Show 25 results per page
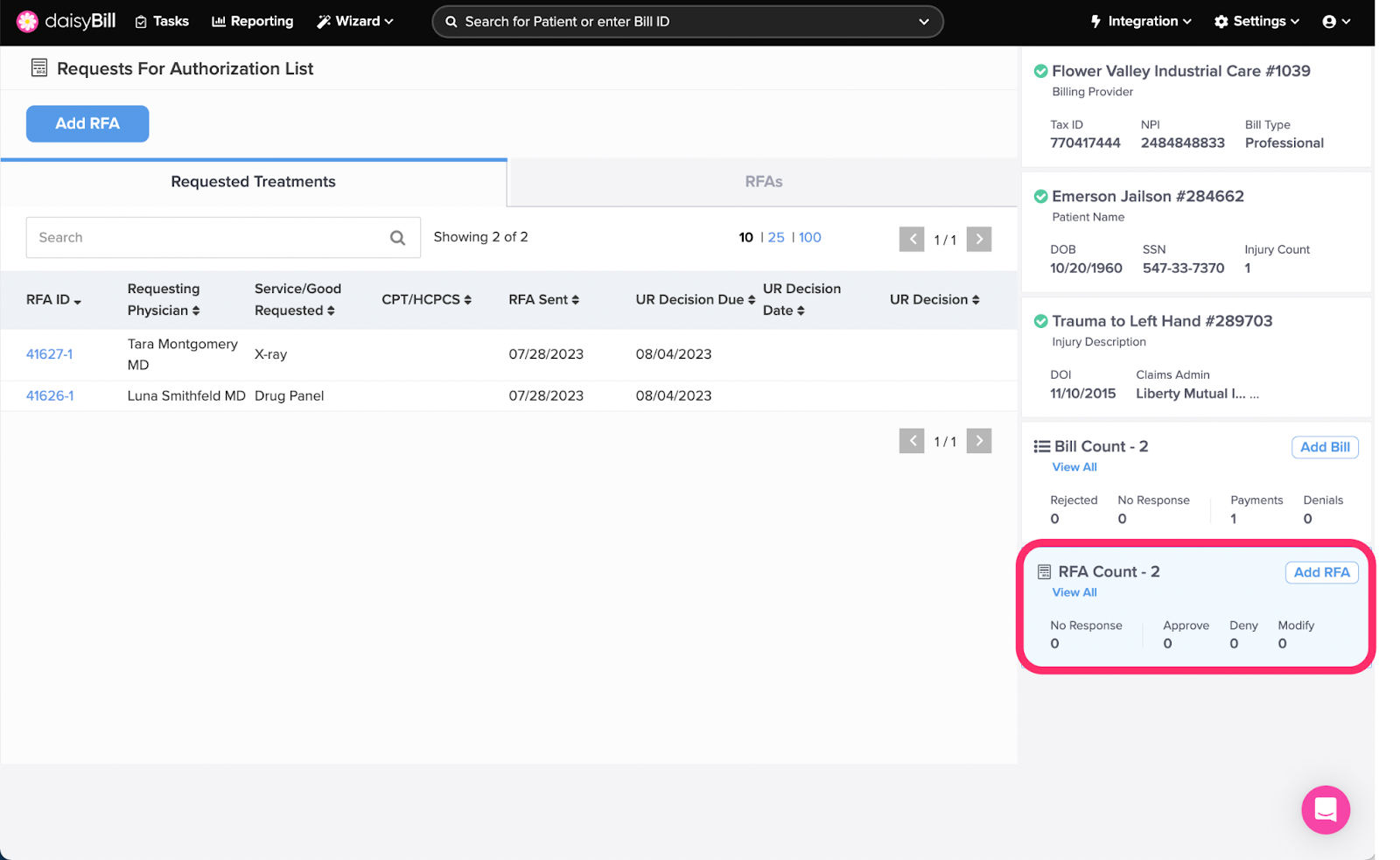This screenshot has height=860, width=1400. click(x=776, y=237)
